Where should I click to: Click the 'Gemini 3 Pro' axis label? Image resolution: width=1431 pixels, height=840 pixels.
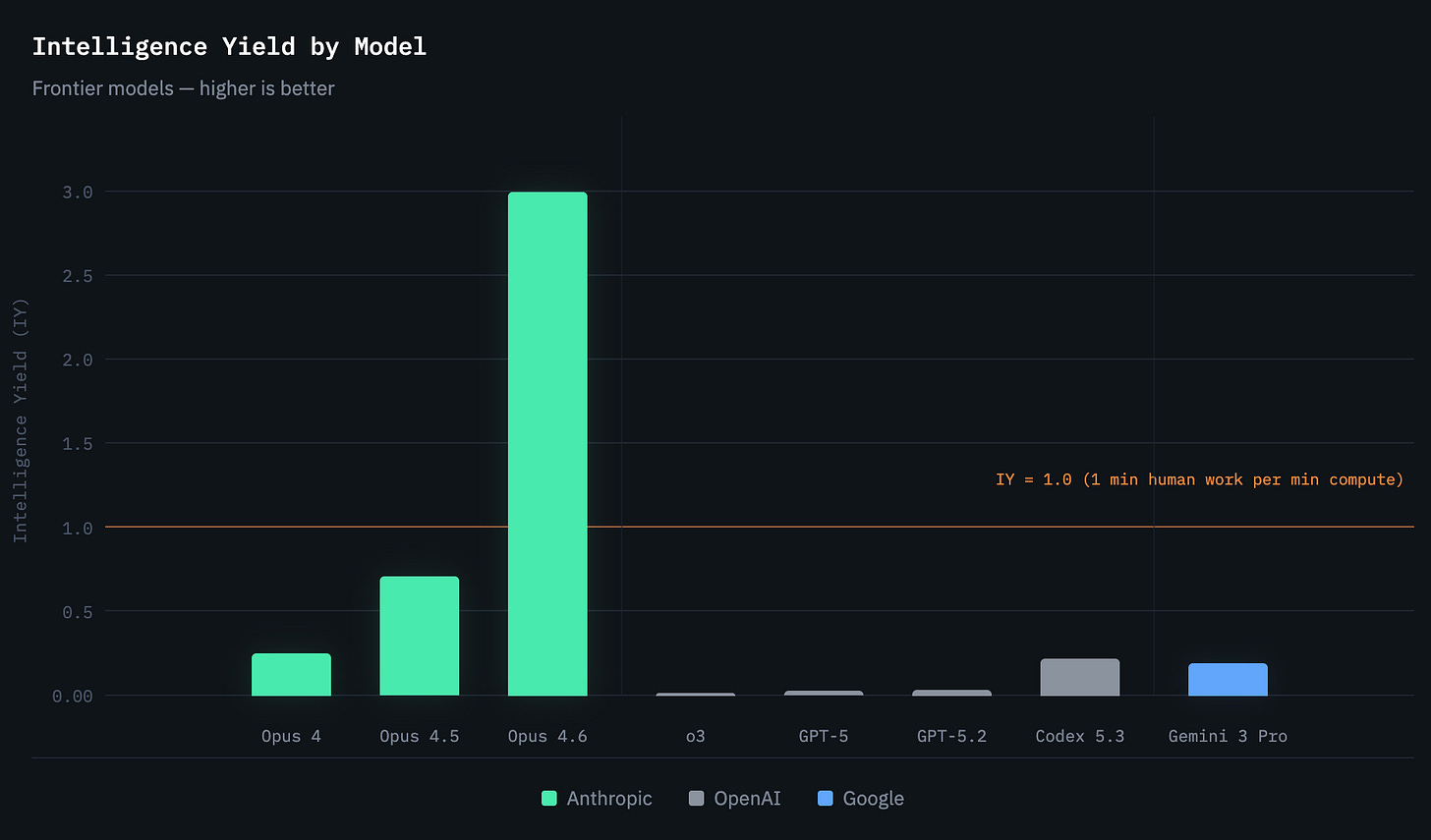click(x=1228, y=736)
